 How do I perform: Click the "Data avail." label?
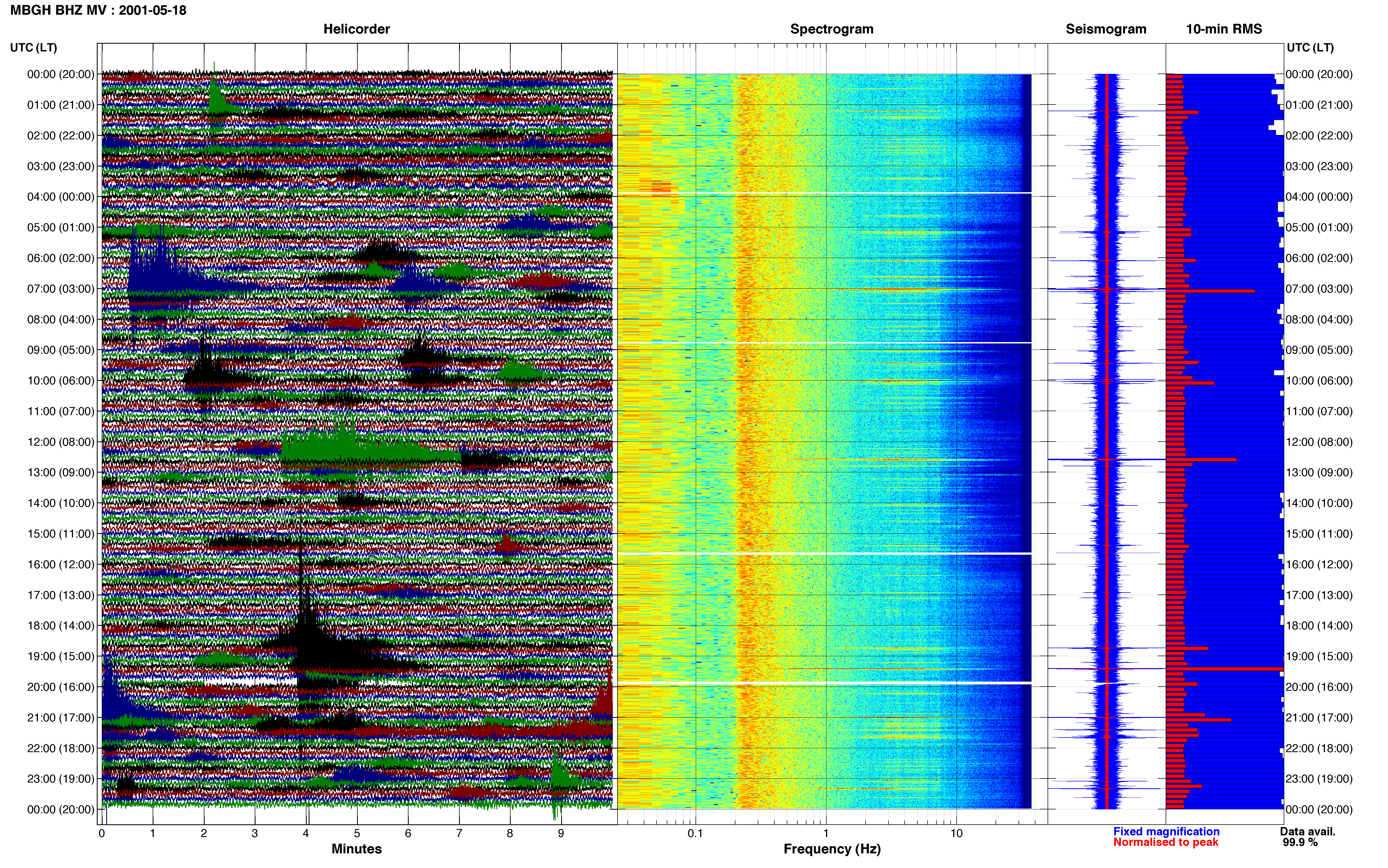pos(1308,831)
